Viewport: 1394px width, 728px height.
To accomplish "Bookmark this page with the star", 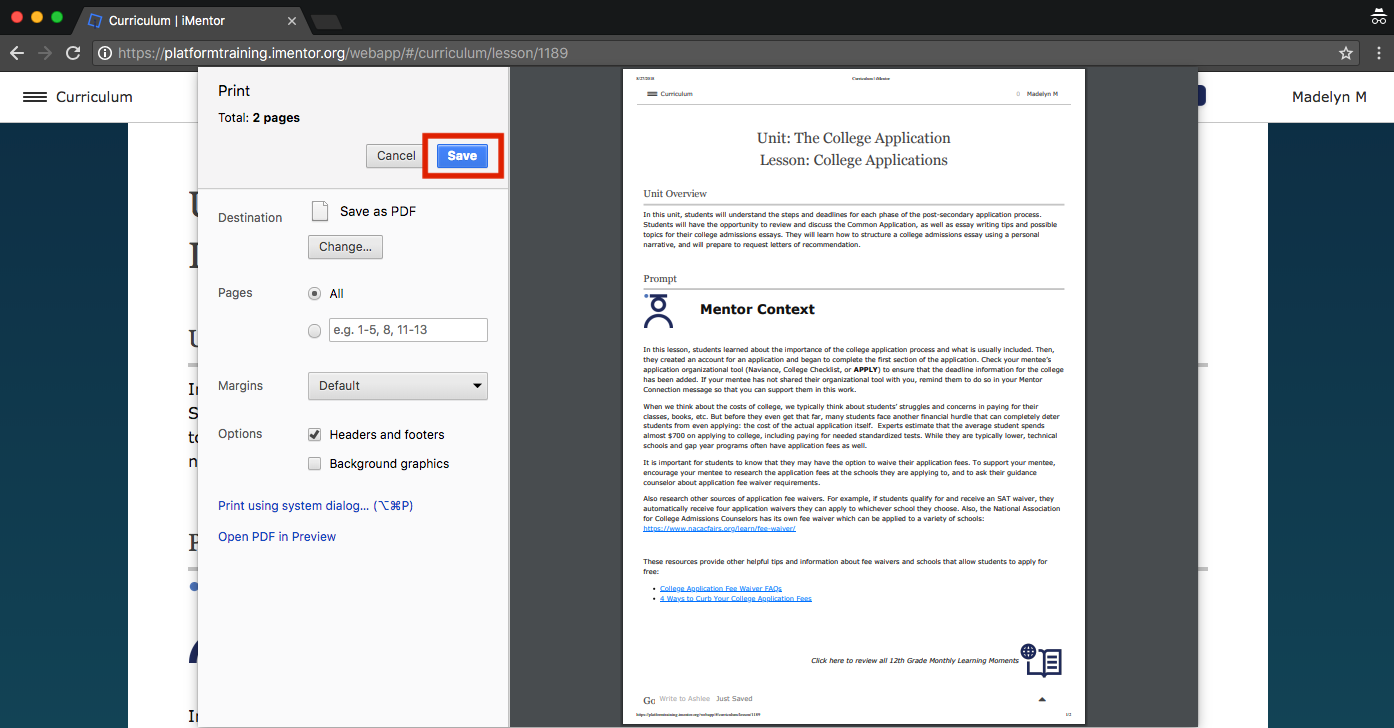I will pyautogui.click(x=1346, y=53).
